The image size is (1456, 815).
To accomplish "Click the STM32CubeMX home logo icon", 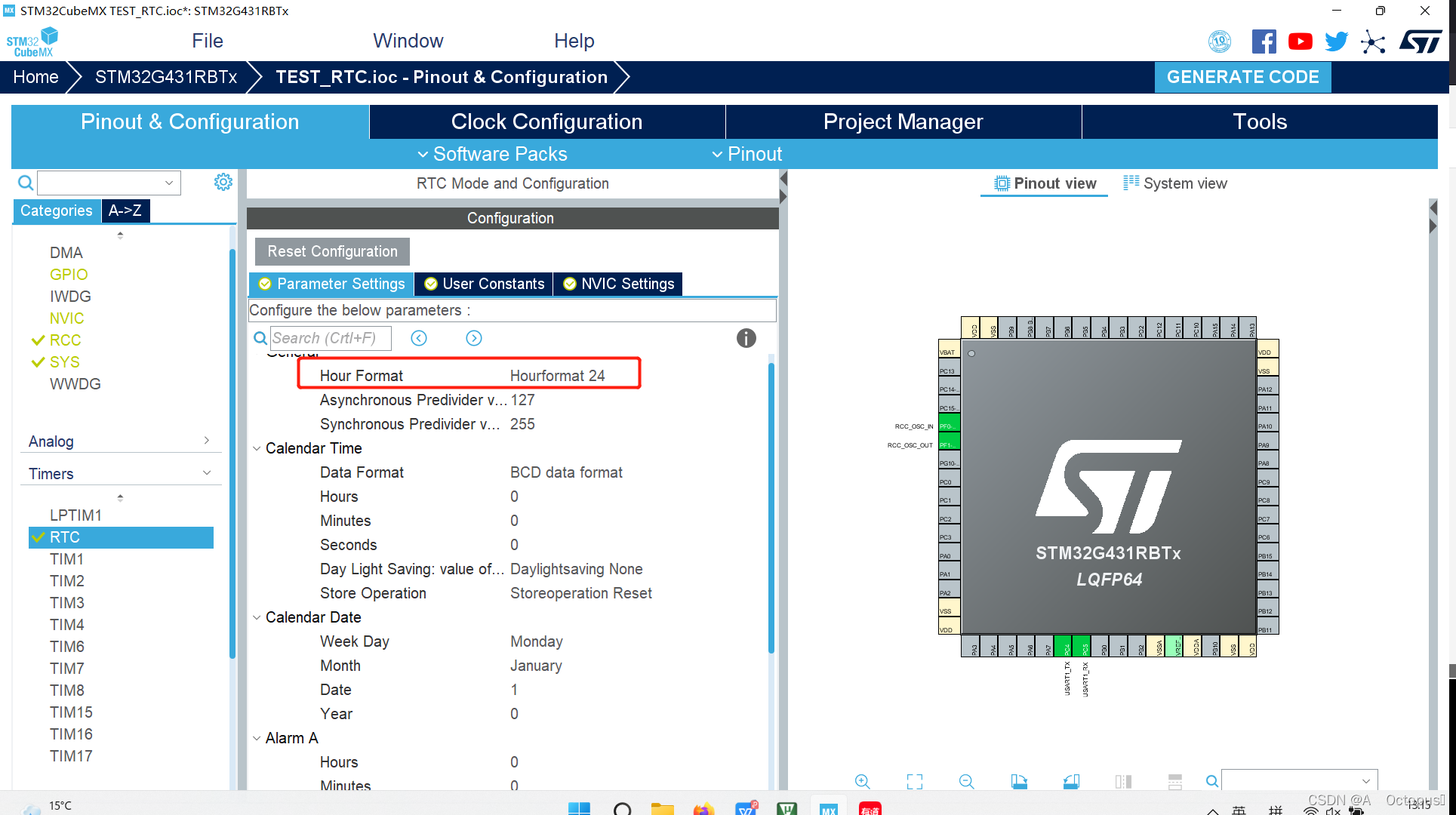I will click(32, 40).
